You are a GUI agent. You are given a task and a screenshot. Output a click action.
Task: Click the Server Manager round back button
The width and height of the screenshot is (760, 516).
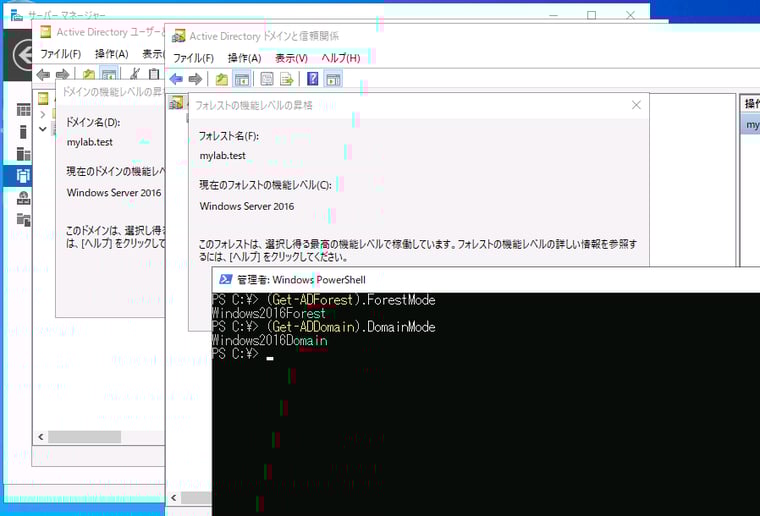click(x=24, y=55)
